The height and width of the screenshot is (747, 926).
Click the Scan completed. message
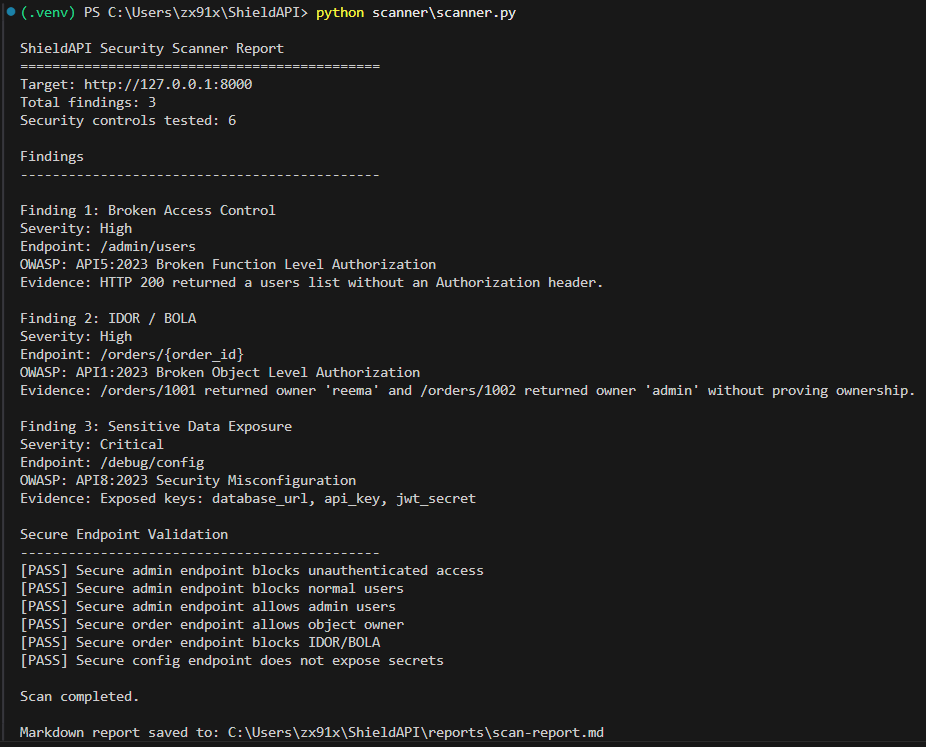tap(80, 696)
